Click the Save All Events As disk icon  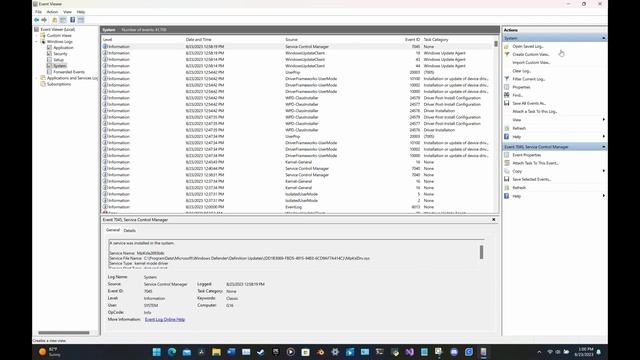tap(507, 103)
